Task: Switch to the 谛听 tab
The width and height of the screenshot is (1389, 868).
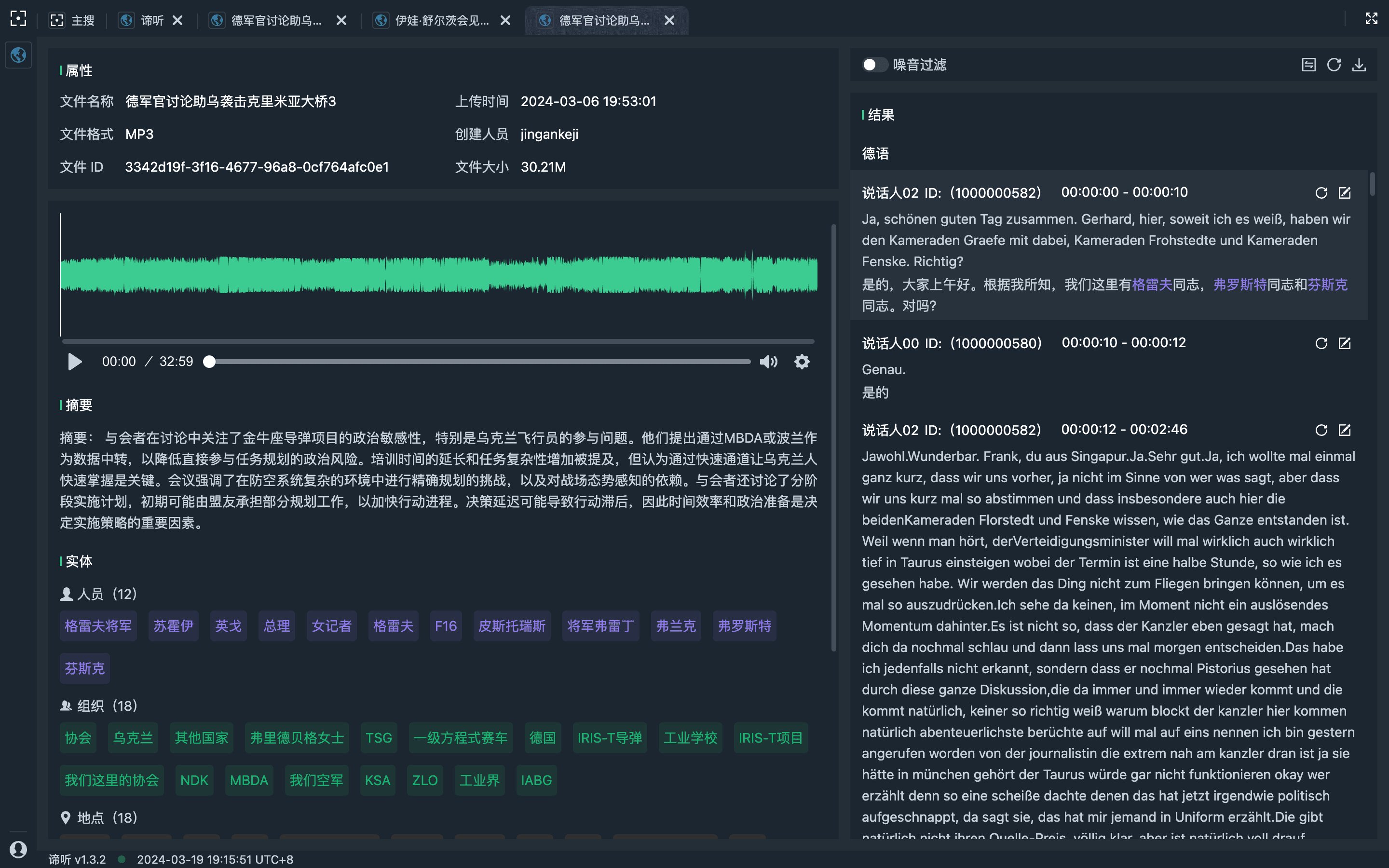Action: tap(142, 21)
